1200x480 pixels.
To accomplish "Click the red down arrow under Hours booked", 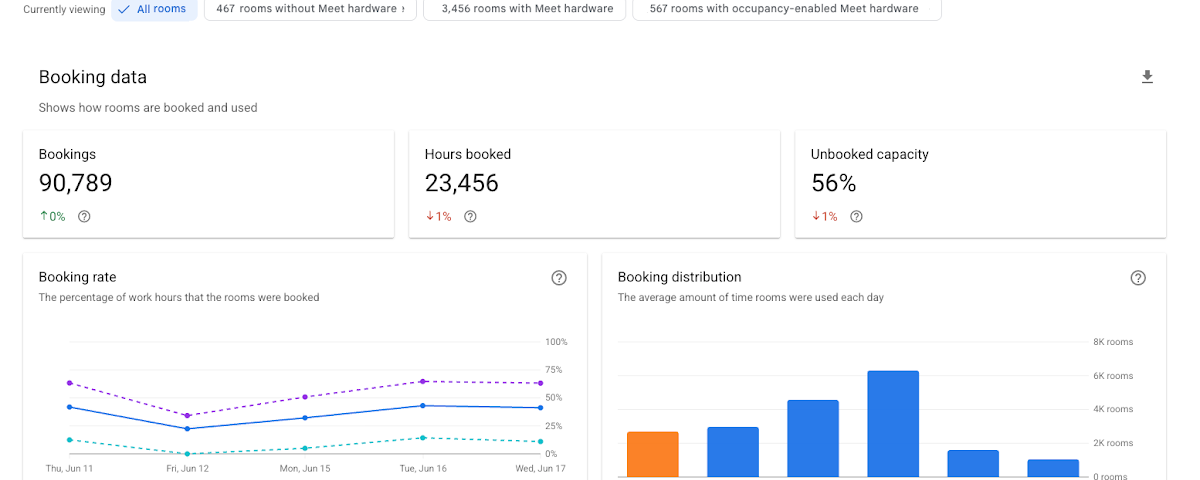I will click(429, 216).
